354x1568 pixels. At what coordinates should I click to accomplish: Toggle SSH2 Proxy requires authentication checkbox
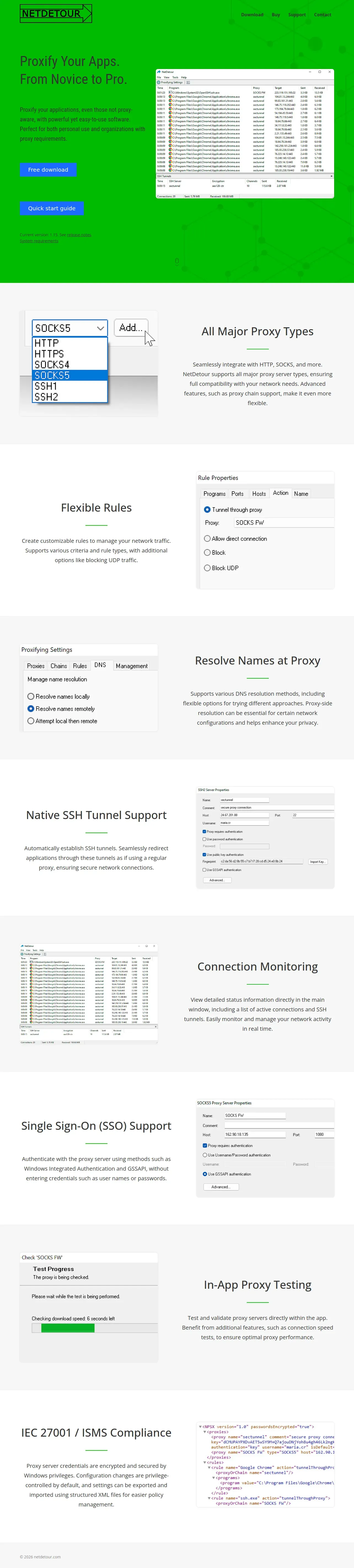[x=204, y=831]
